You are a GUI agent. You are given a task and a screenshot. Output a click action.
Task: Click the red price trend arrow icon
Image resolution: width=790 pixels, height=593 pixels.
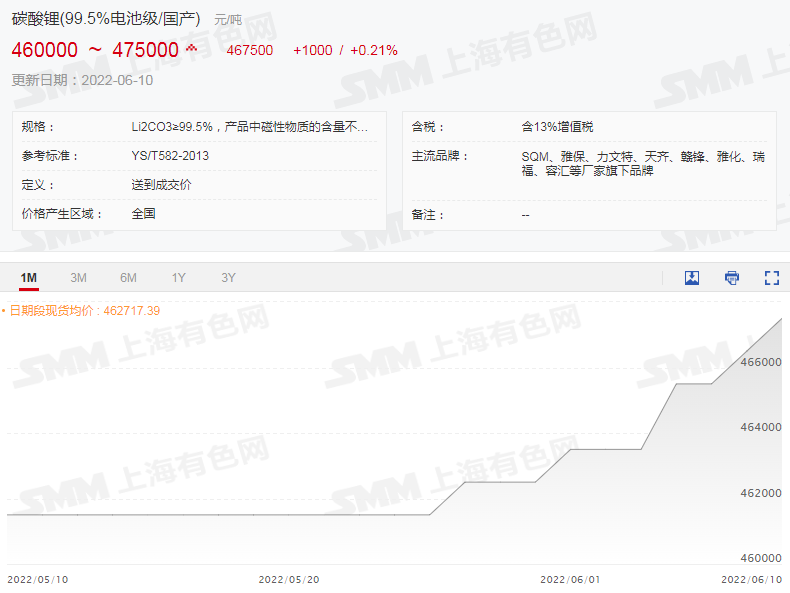[192, 49]
